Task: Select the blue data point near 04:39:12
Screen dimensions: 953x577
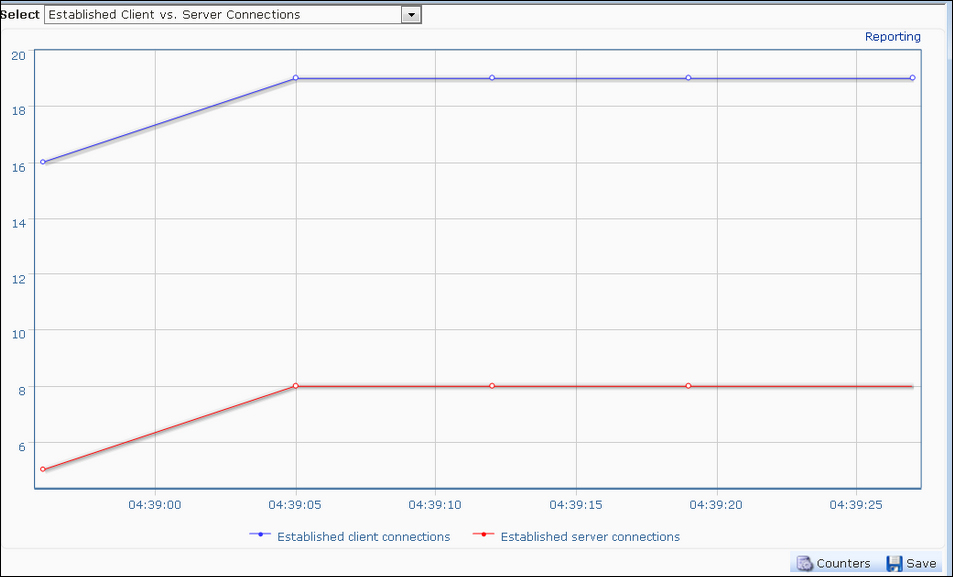Action: coord(492,78)
